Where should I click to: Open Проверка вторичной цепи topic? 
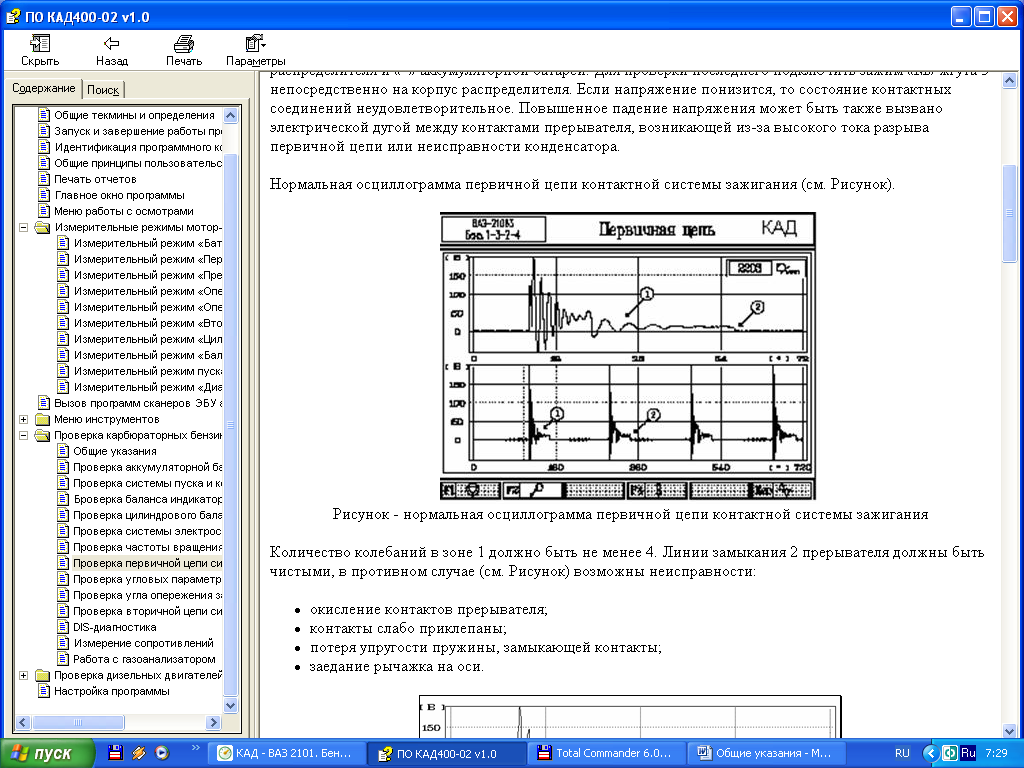(x=148, y=611)
